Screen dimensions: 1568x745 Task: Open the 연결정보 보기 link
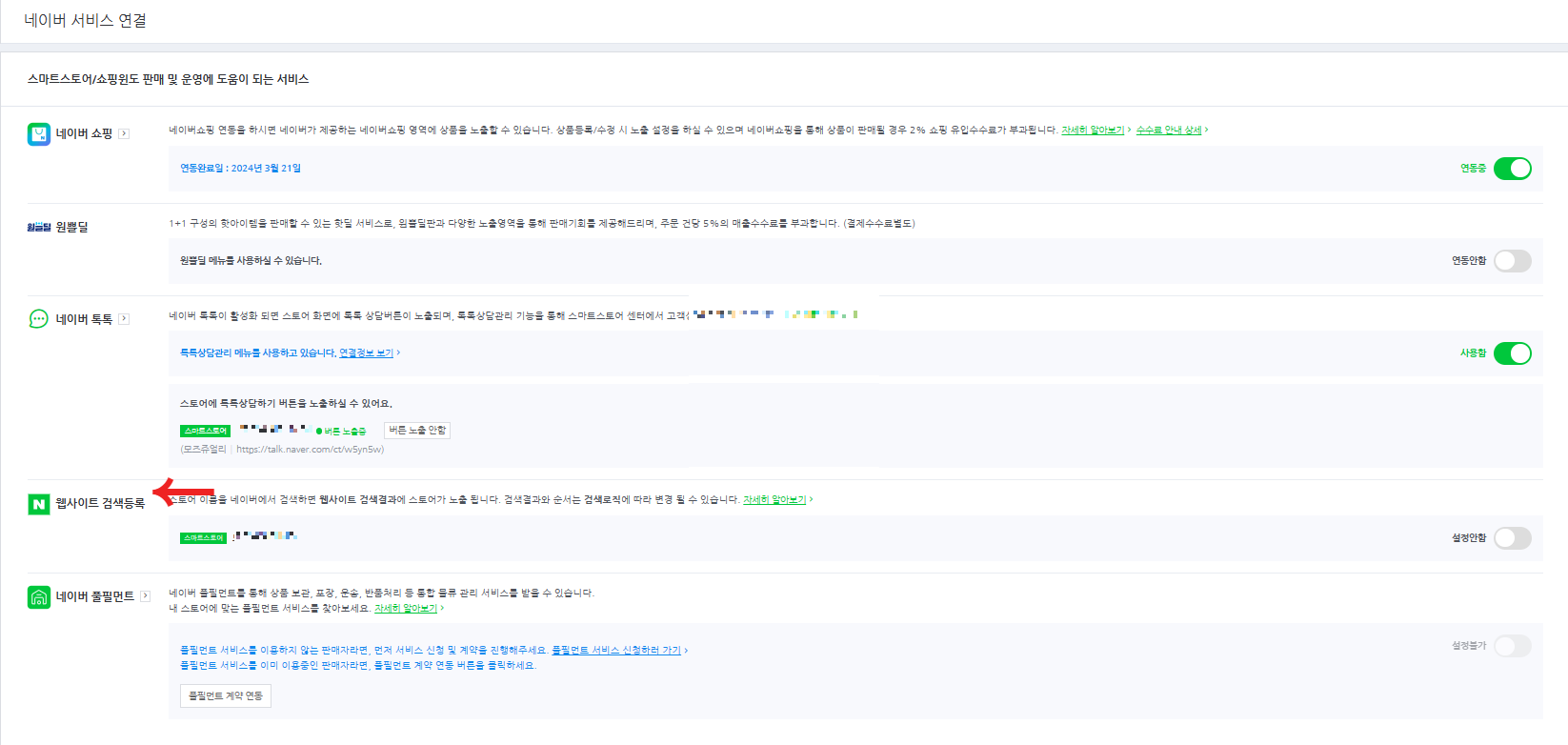point(367,352)
